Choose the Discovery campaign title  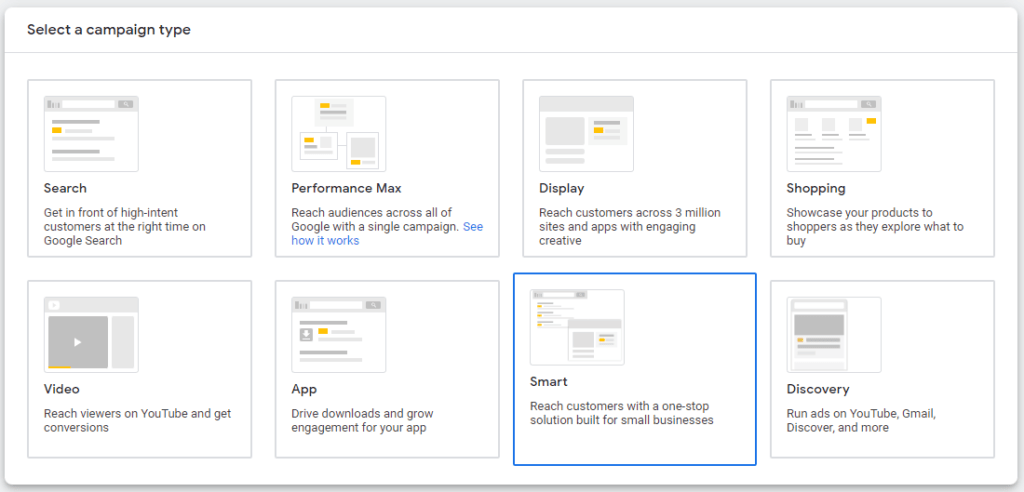tap(818, 389)
